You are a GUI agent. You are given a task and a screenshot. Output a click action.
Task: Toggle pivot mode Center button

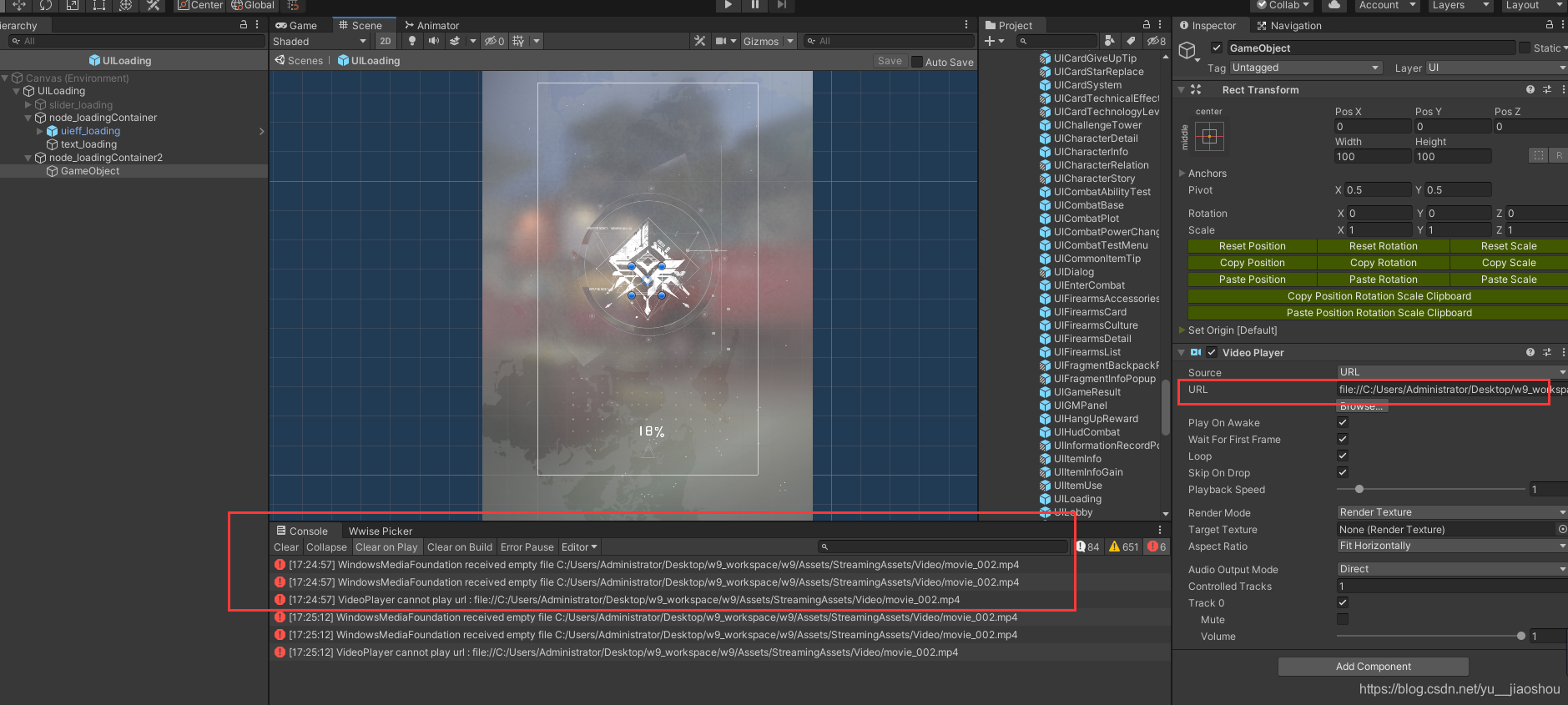(200, 5)
